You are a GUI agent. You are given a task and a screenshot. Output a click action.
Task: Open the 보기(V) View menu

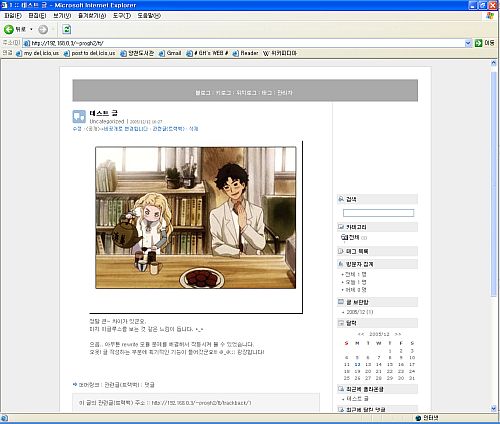tap(62, 16)
